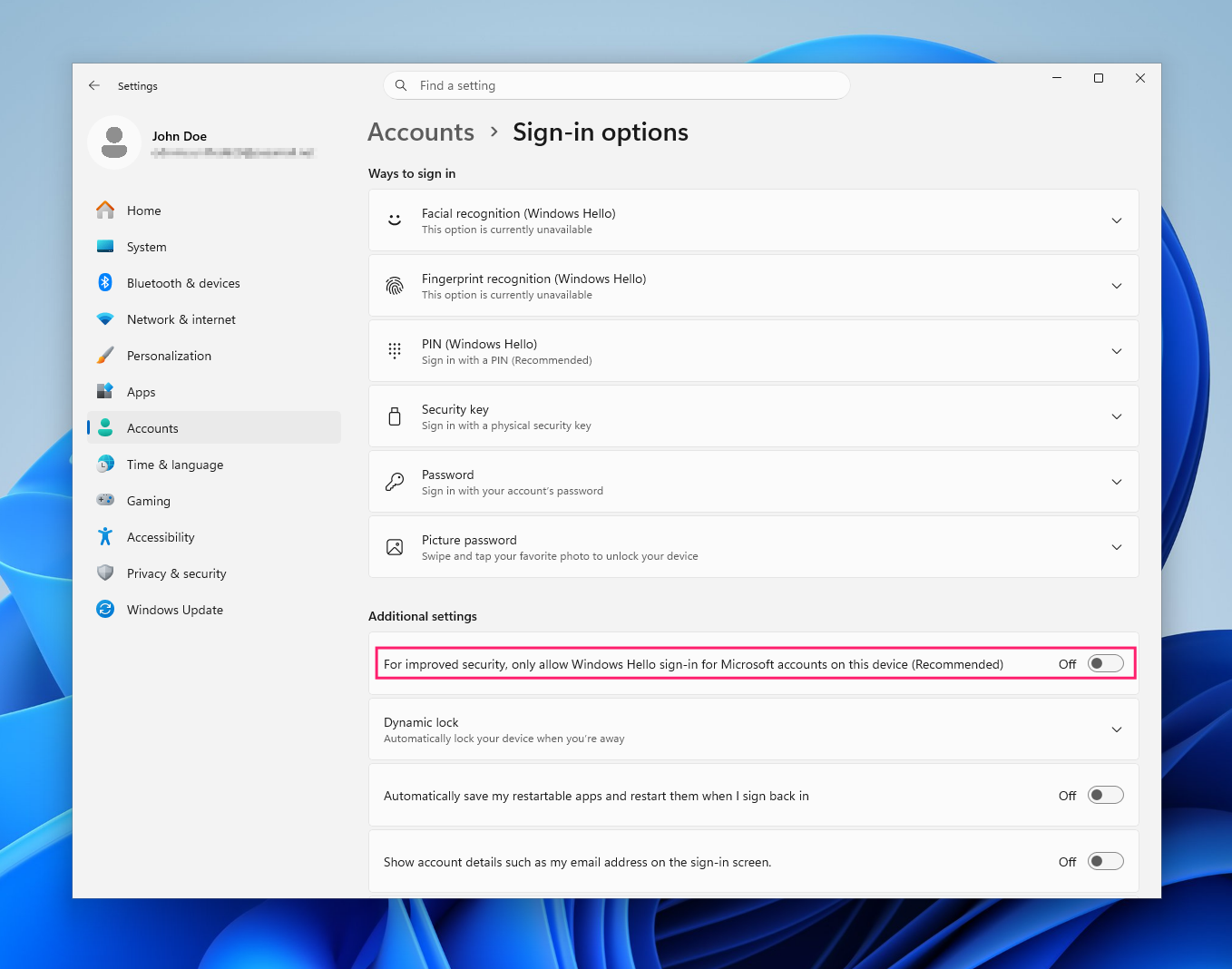Go to System settings

click(x=214, y=247)
